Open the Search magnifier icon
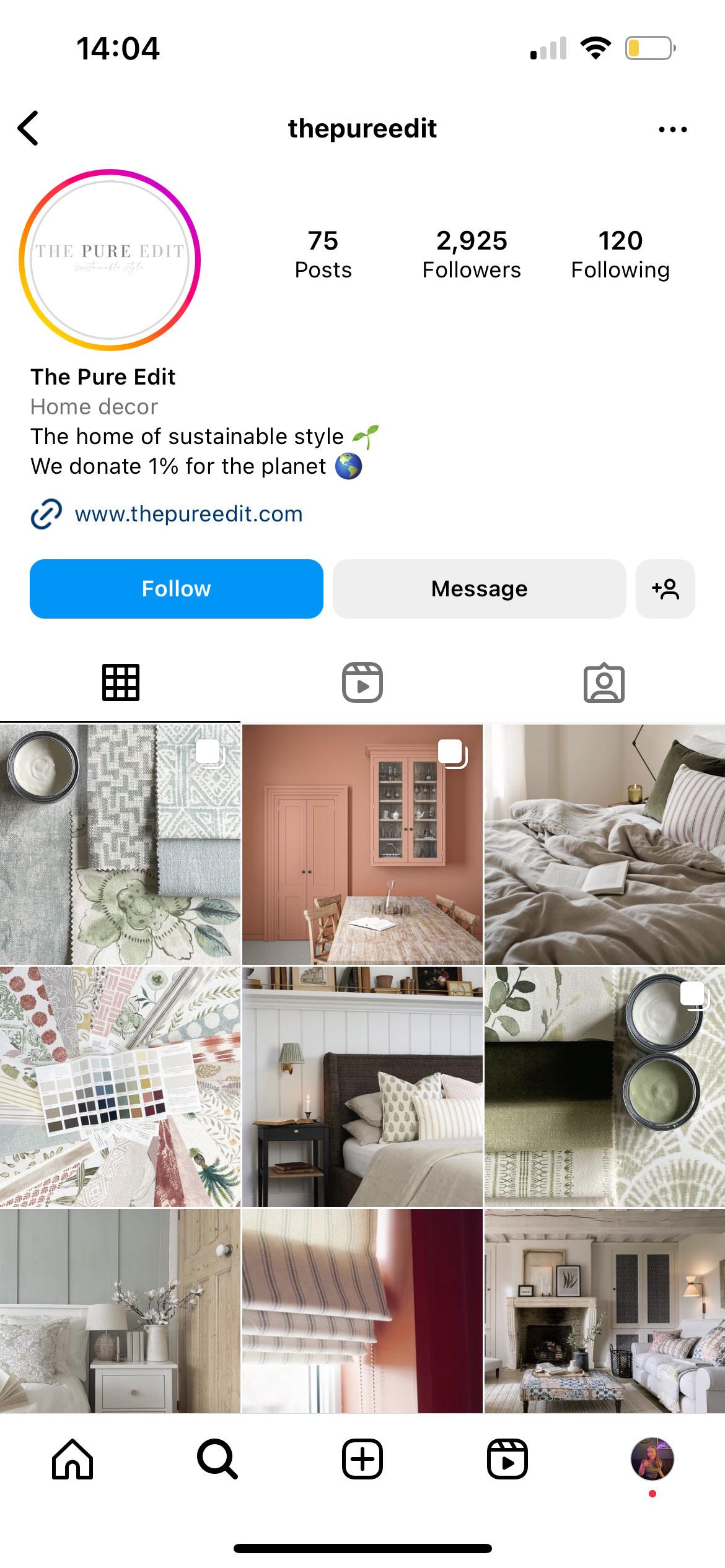This screenshot has width=725, height=1568. coord(217,1459)
